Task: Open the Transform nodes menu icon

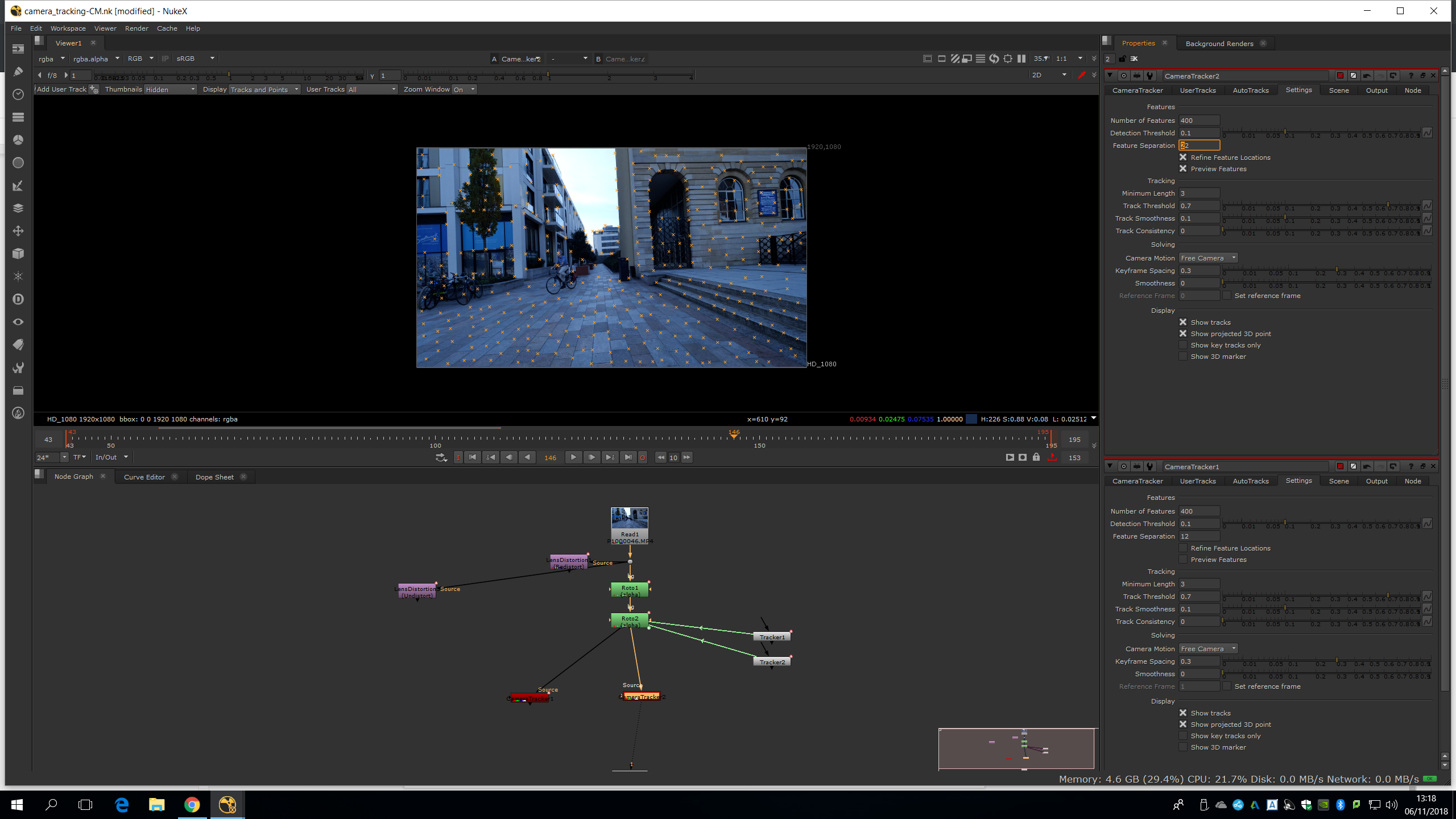Action: pos(18,231)
